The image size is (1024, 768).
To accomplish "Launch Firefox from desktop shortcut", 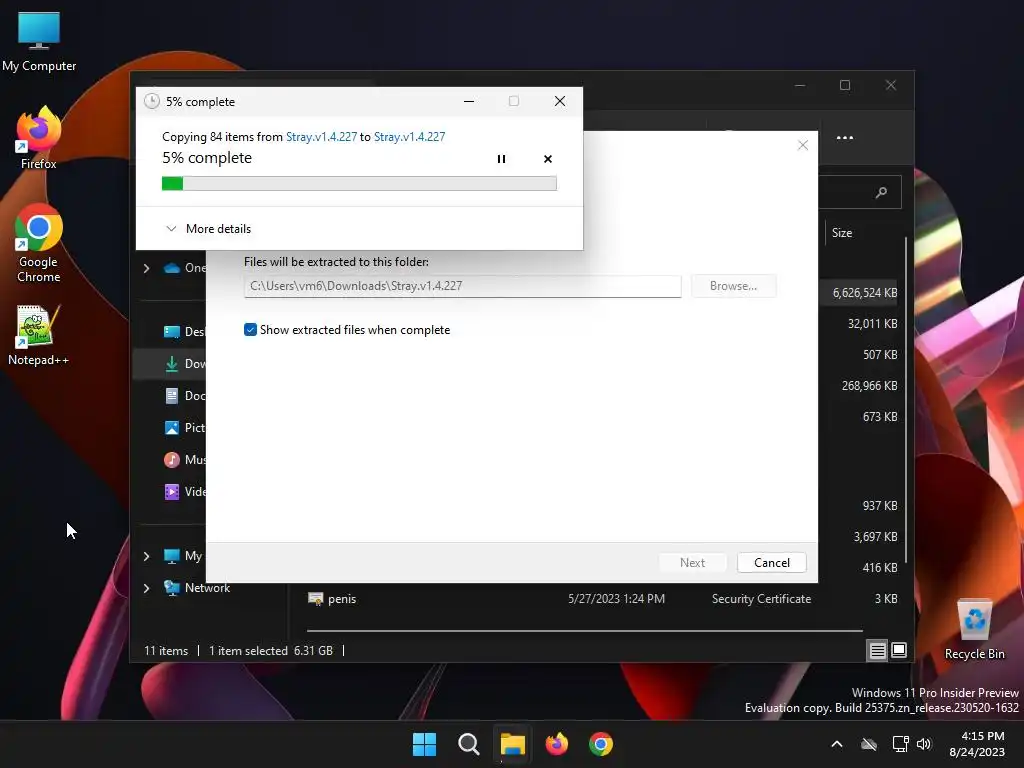I will coord(39,138).
